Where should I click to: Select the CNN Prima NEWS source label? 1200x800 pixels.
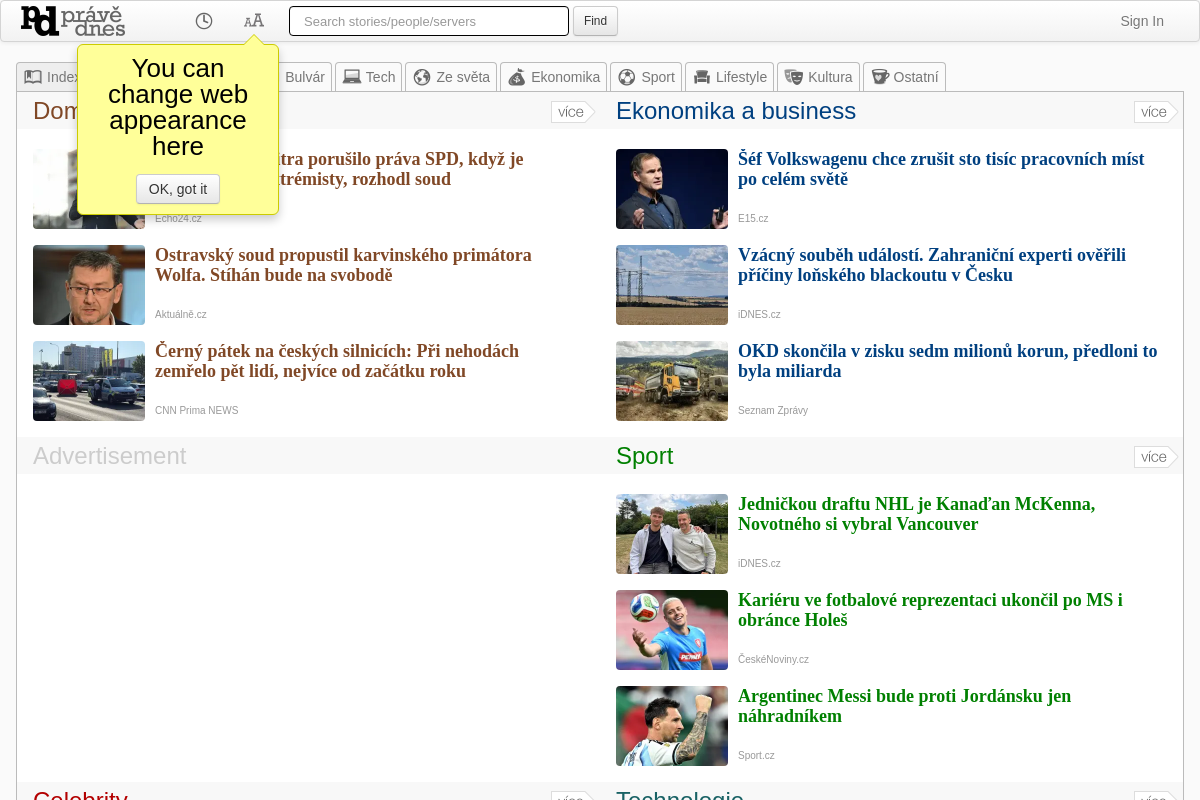[x=197, y=410]
